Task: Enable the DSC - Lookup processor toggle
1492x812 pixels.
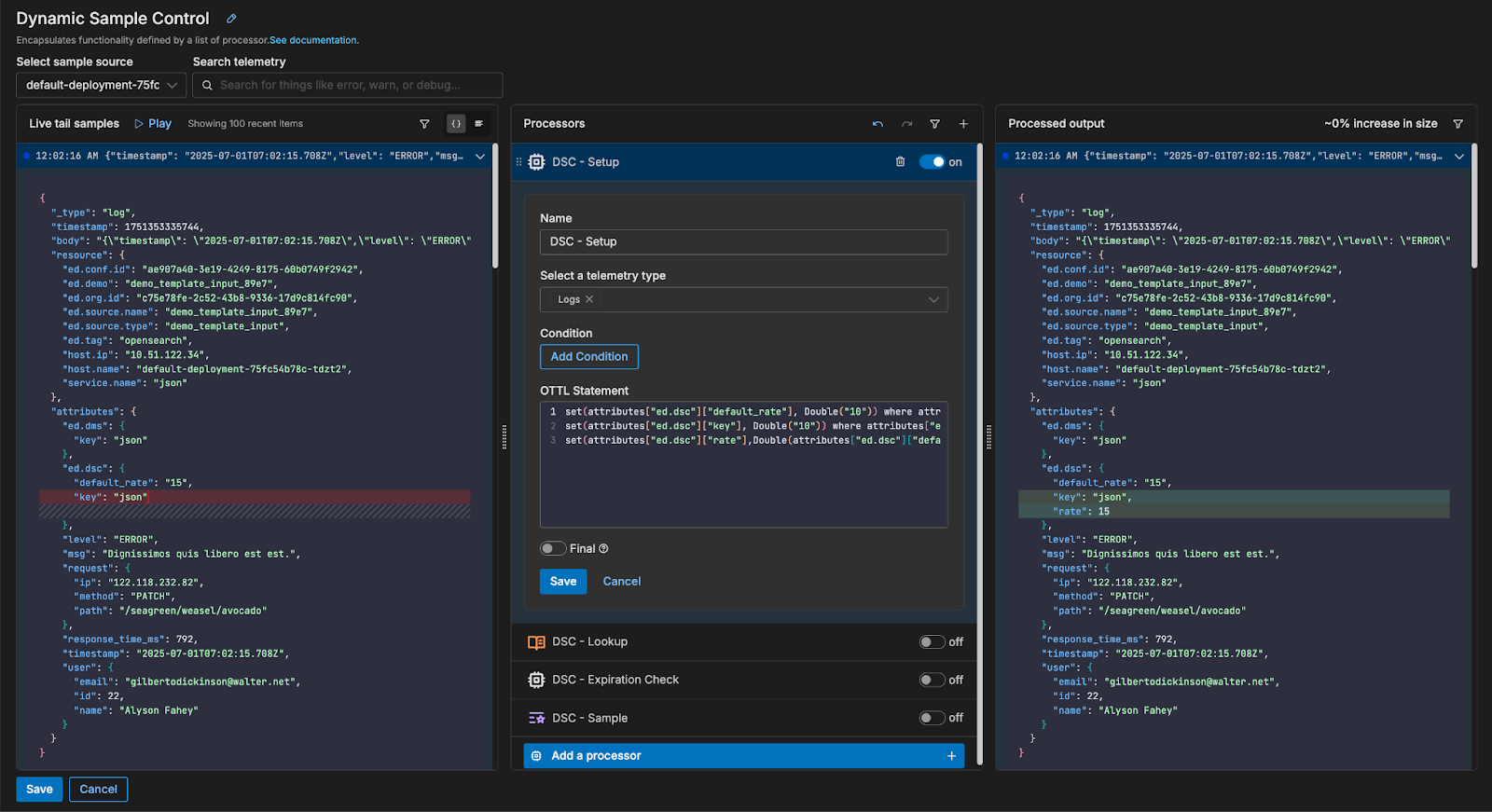Action: coord(932,642)
